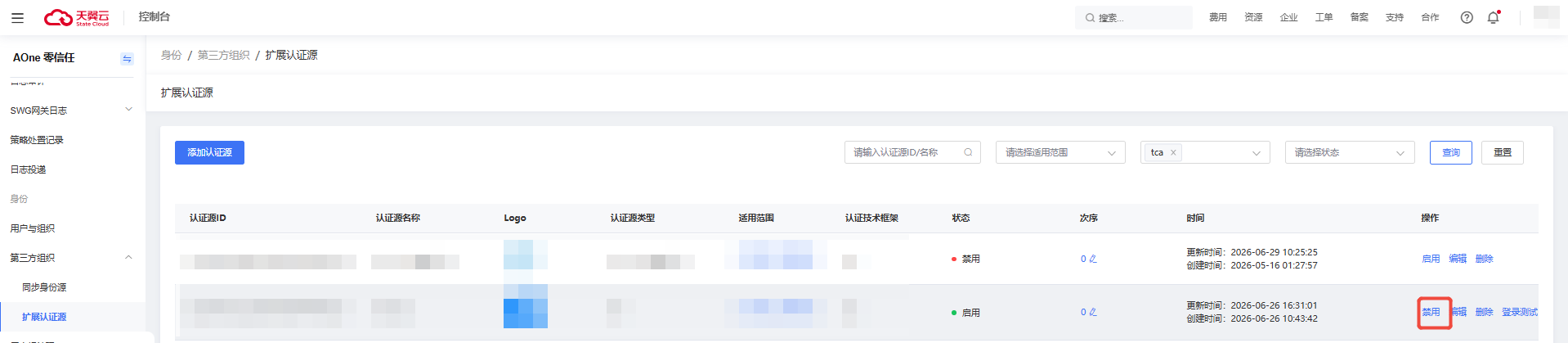This screenshot has height=343, width=1568.
Task: Edit order of the enabled row
Action: 1093,312
